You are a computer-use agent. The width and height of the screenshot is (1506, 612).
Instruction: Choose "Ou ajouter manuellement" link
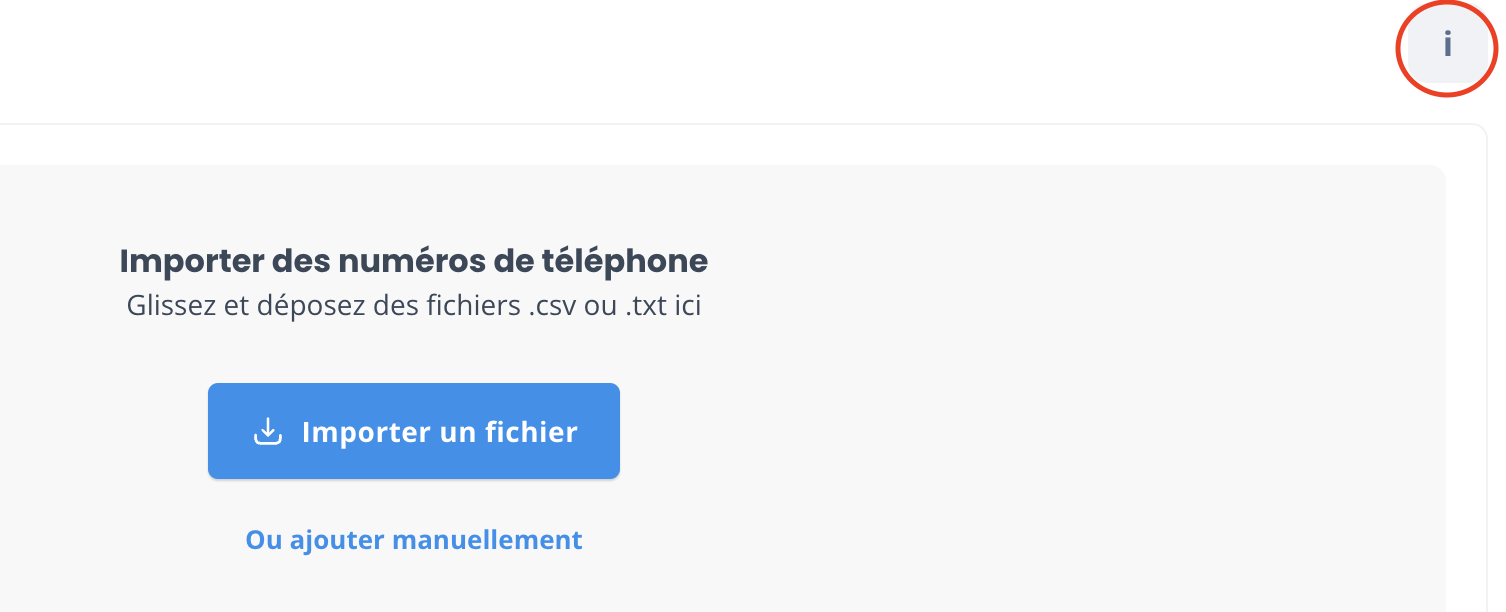pyautogui.click(x=414, y=540)
